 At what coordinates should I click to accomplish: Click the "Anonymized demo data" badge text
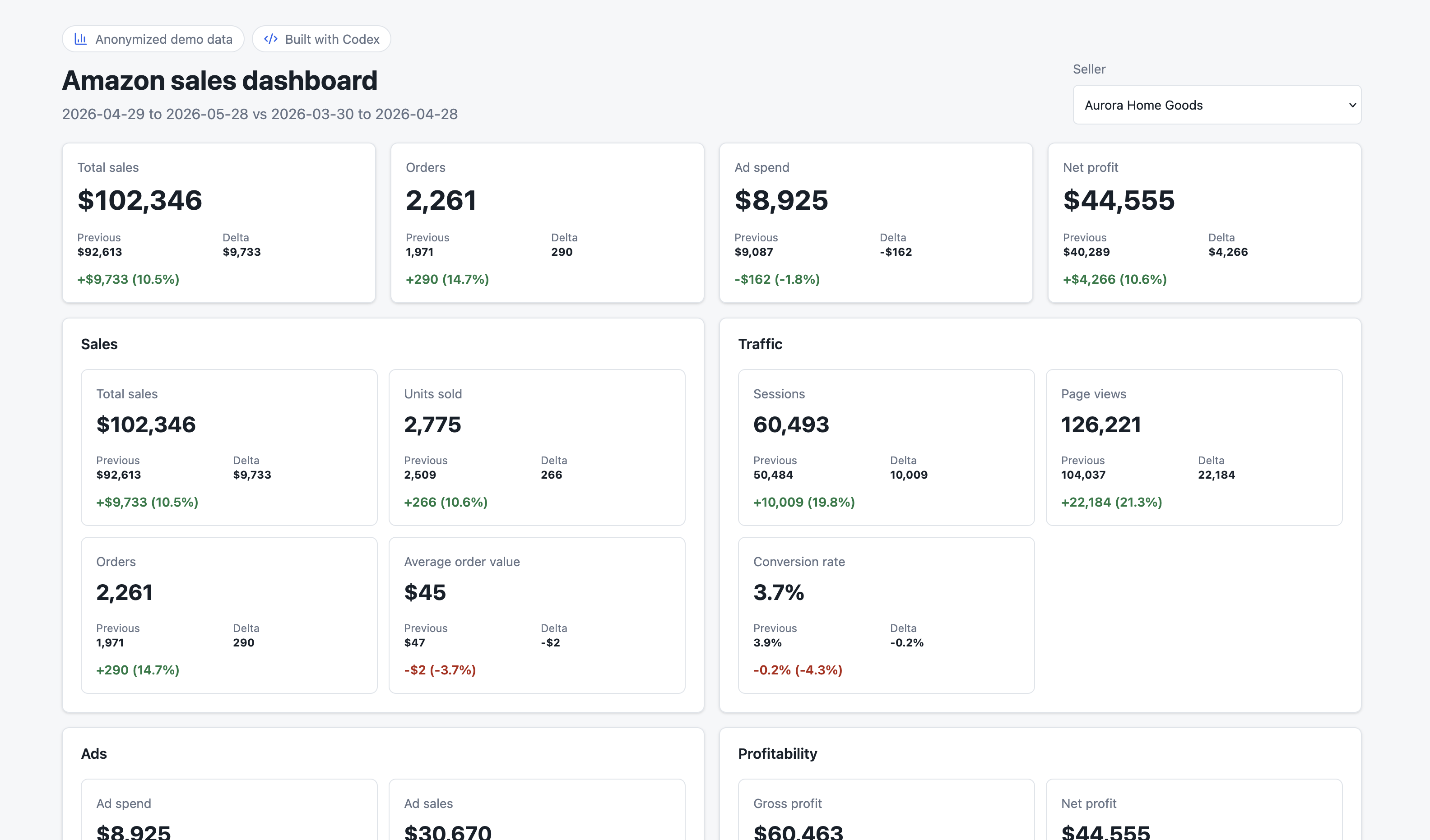164,39
